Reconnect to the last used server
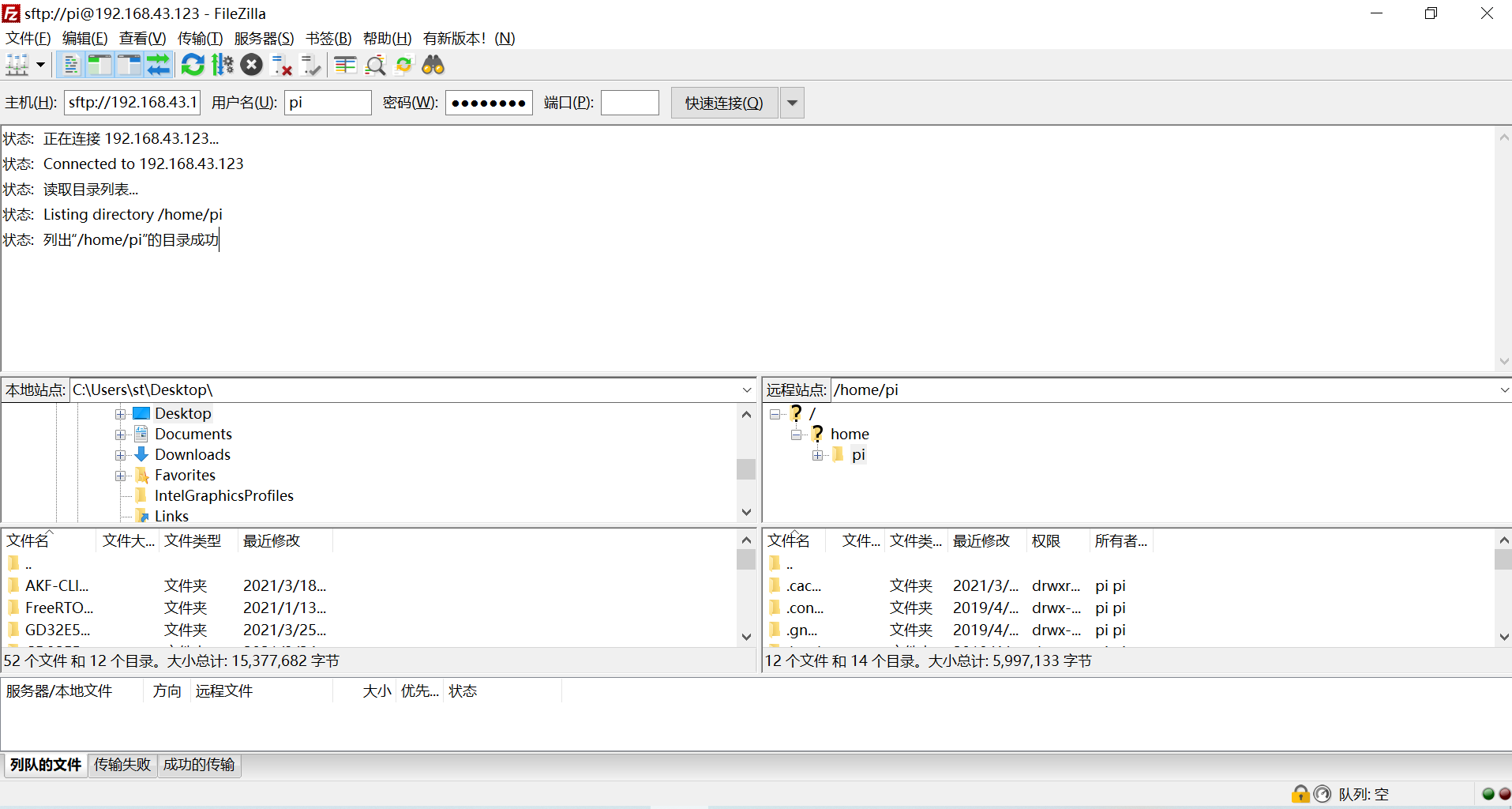The width and height of the screenshot is (1512, 809). tap(311, 65)
